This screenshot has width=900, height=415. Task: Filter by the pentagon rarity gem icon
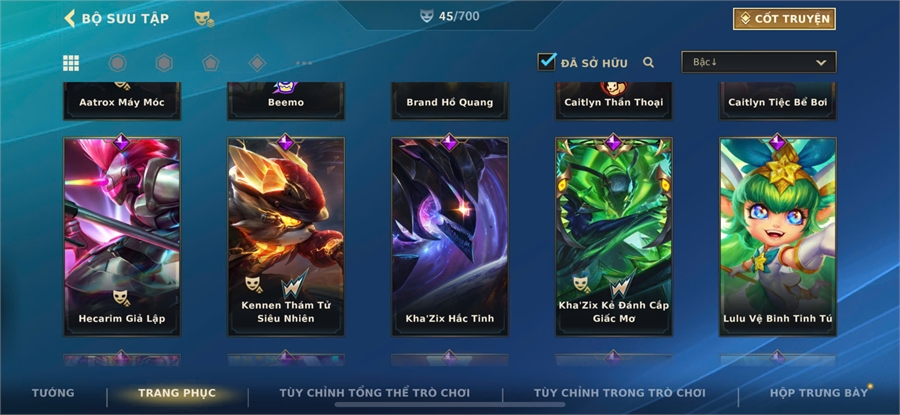point(211,63)
